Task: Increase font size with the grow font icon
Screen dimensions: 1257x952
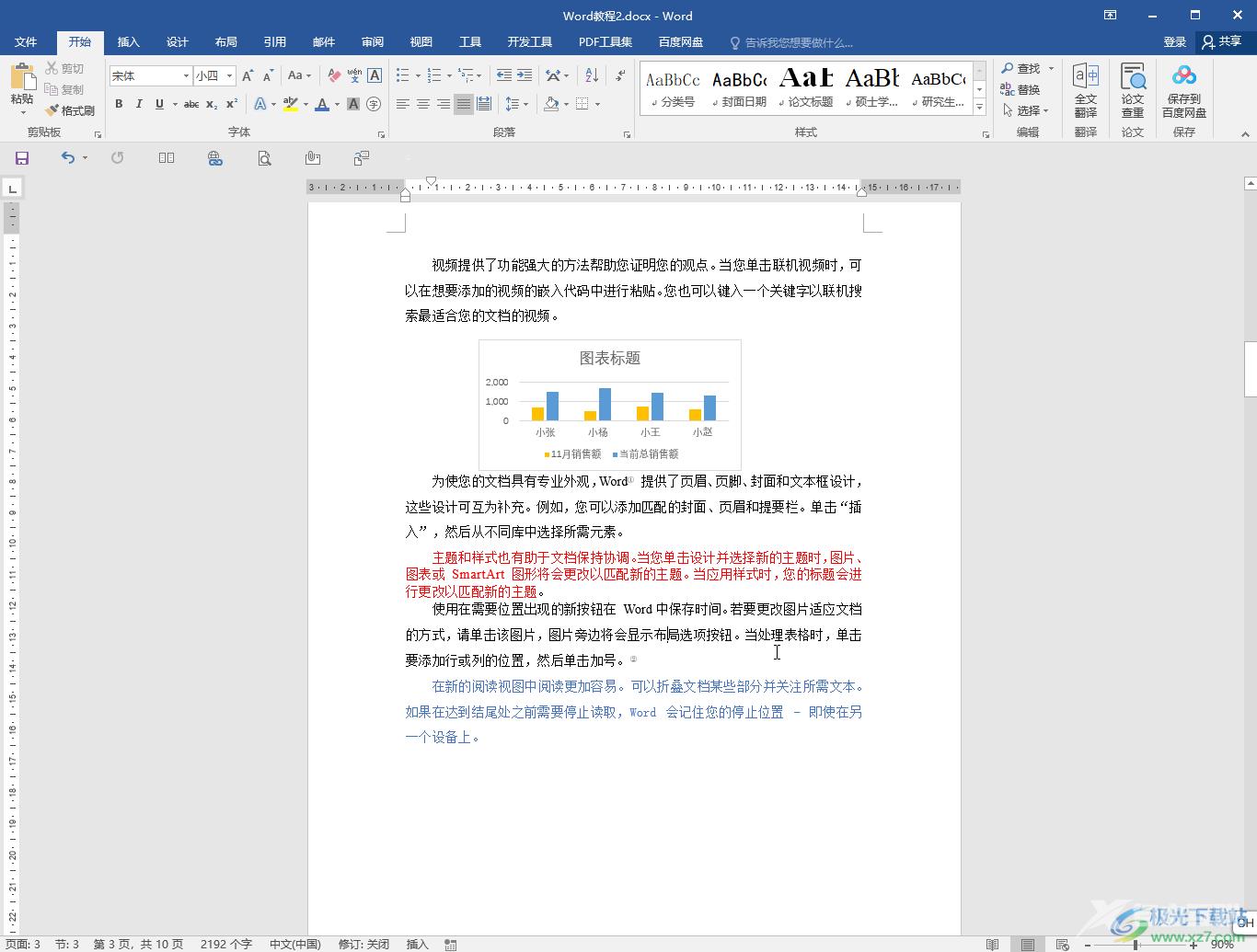Action: coord(247,75)
